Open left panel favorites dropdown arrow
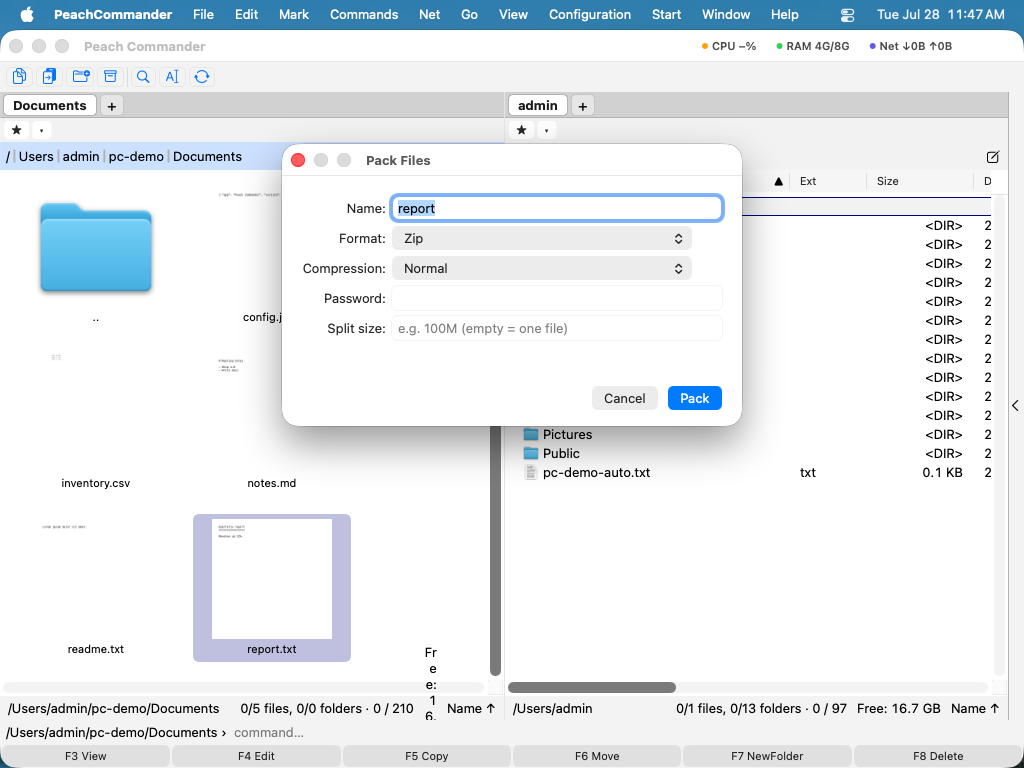 click(x=41, y=130)
